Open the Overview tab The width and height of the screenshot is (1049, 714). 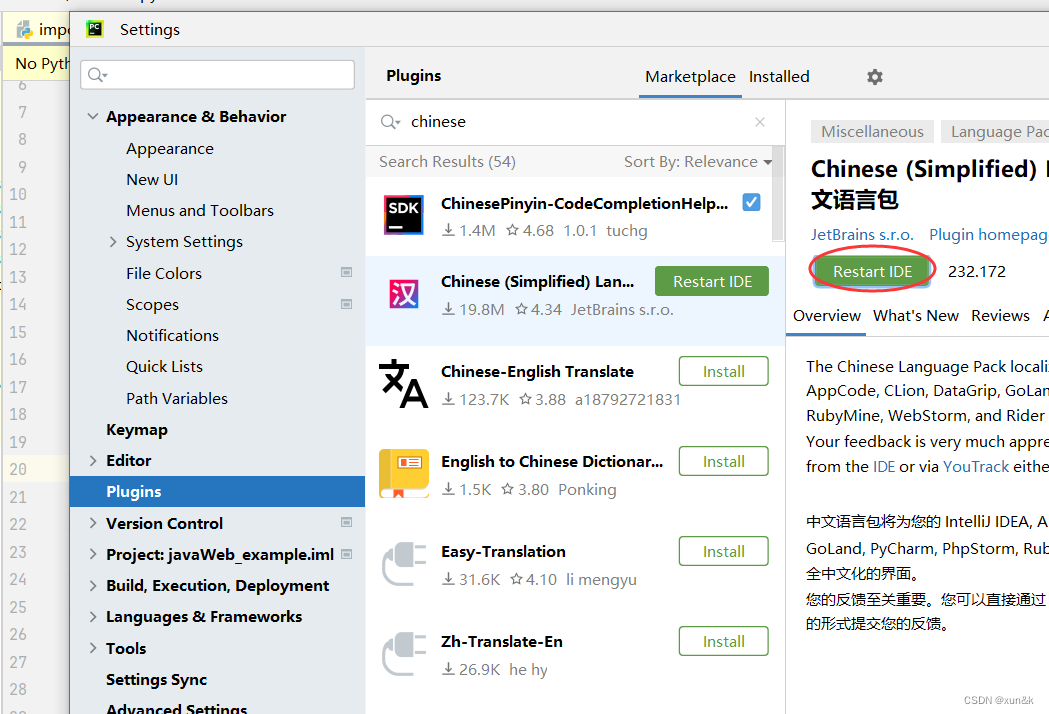(x=826, y=316)
